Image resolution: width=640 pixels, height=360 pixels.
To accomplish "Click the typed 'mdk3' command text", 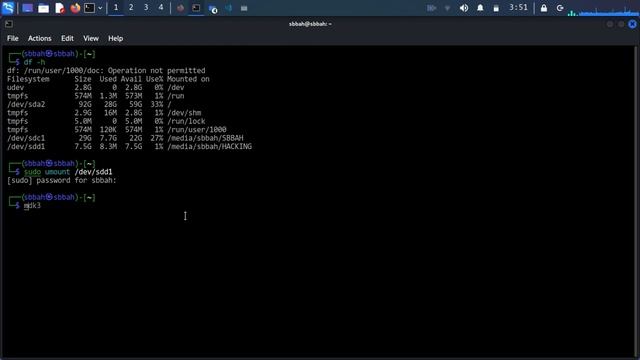I will pos(32,205).
